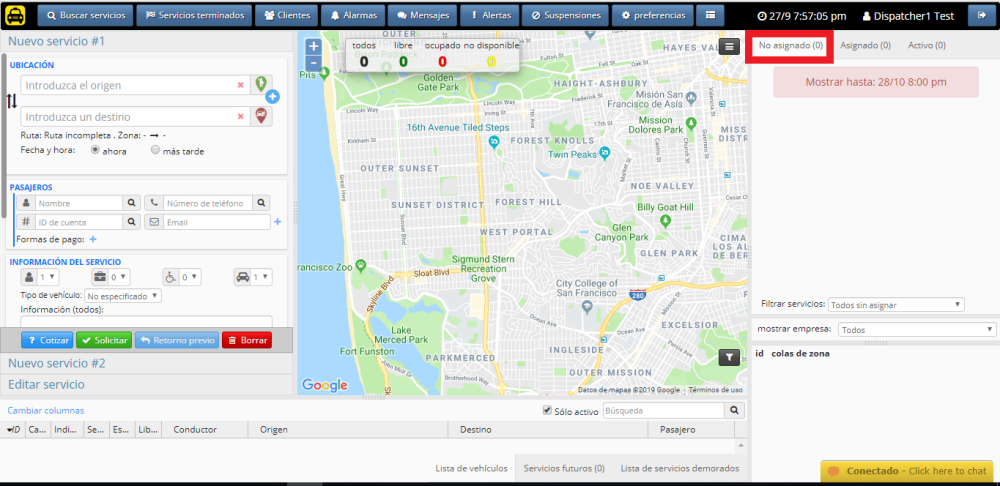Search passenger by name magnifier icon

click(x=131, y=203)
